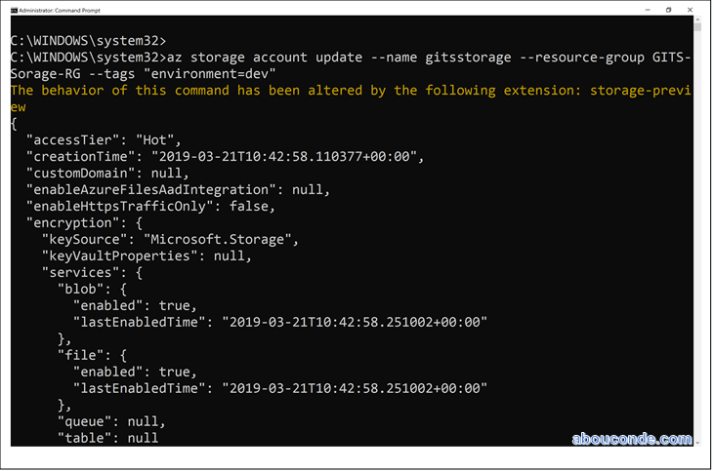The height and width of the screenshot is (471, 714).
Task: Close the Administrator Command Prompt window
Action: pyautogui.click(x=692, y=10)
